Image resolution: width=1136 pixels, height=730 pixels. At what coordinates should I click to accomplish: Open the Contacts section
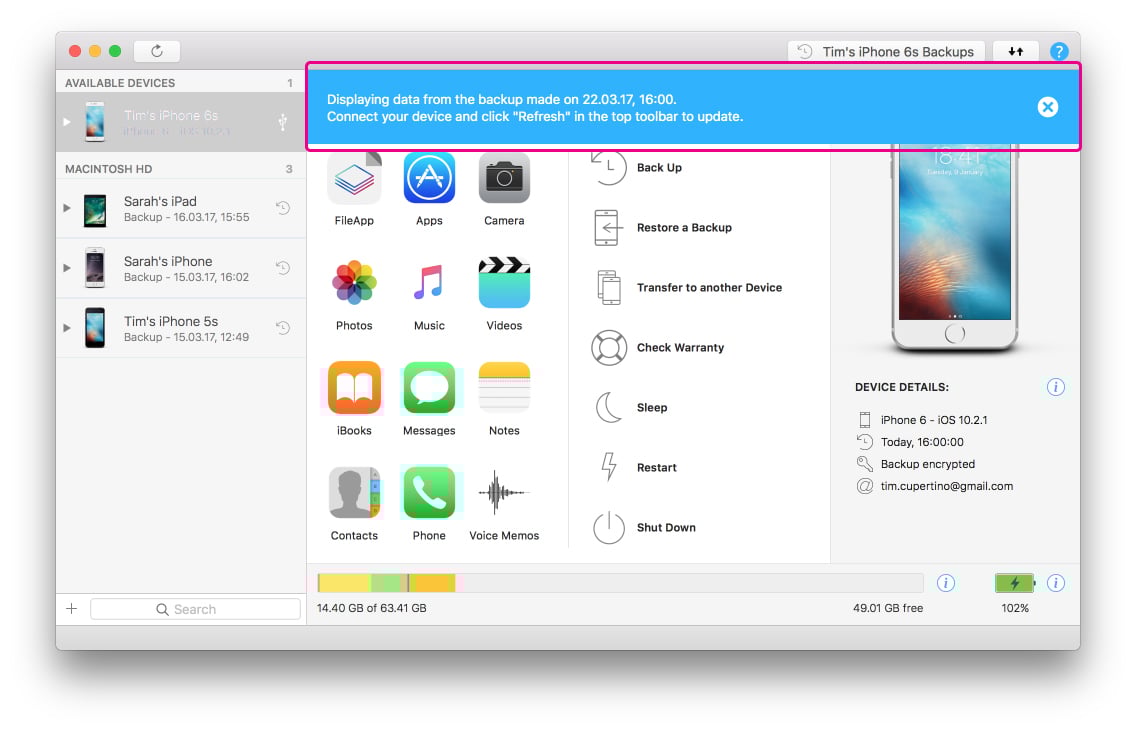coord(354,493)
